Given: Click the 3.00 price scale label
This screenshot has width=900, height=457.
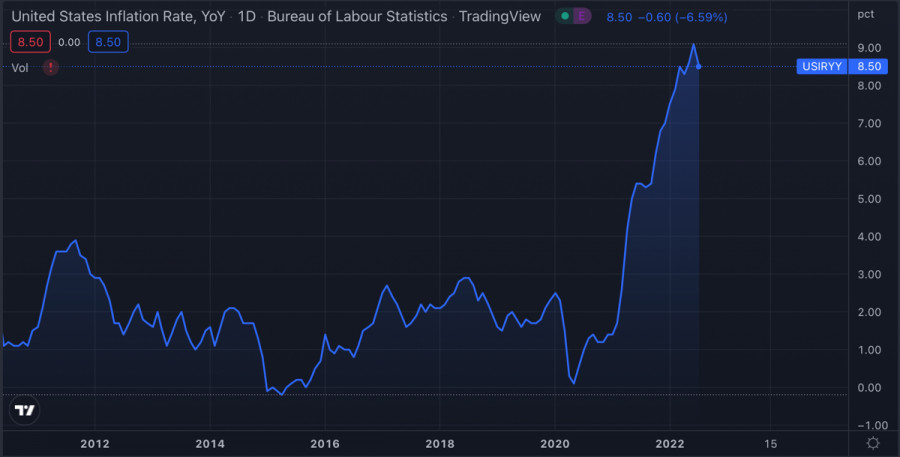Looking at the screenshot, I should 869,274.
